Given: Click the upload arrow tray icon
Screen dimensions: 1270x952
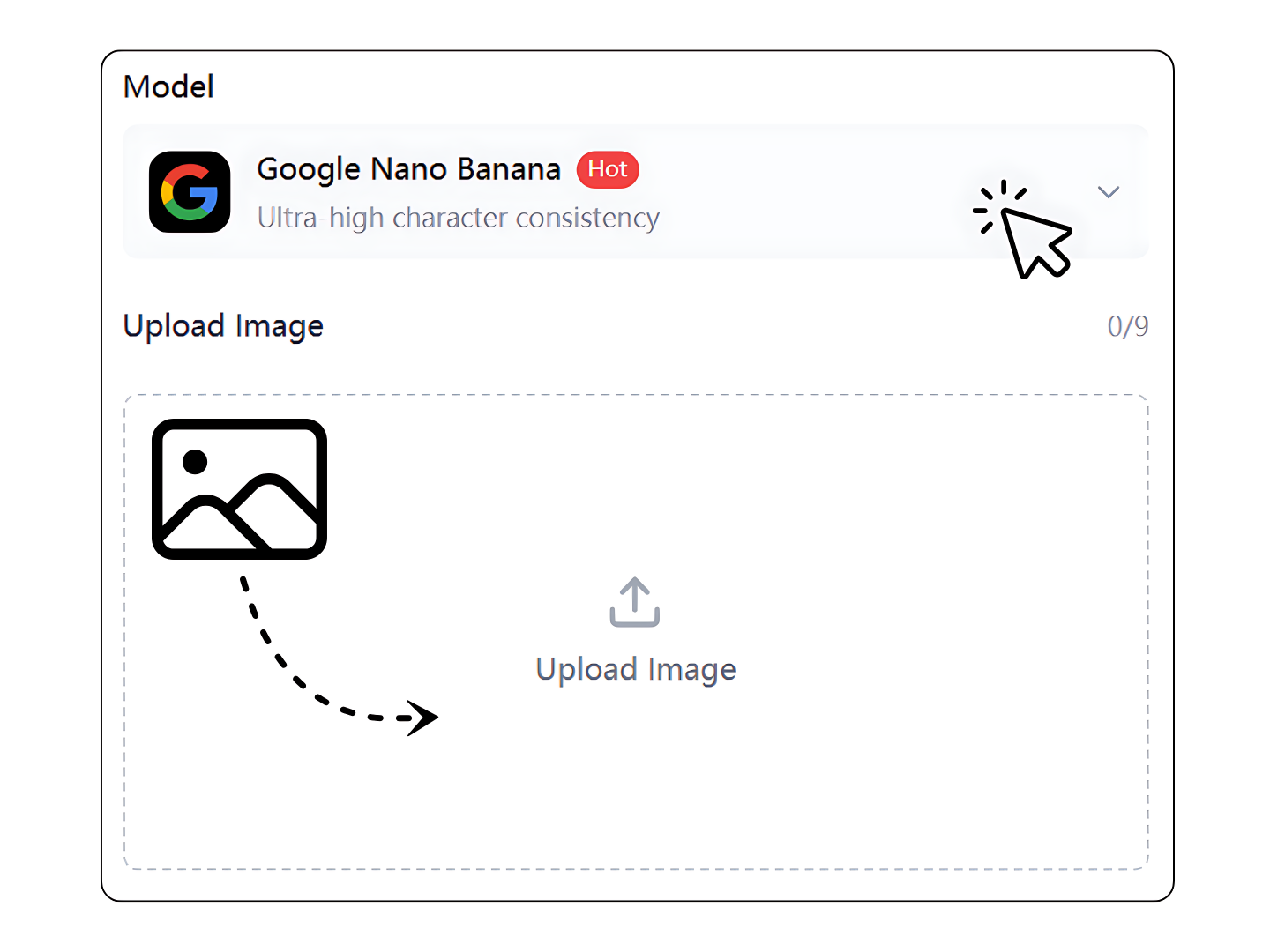Looking at the screenshot, I should [x=635, y=602].
